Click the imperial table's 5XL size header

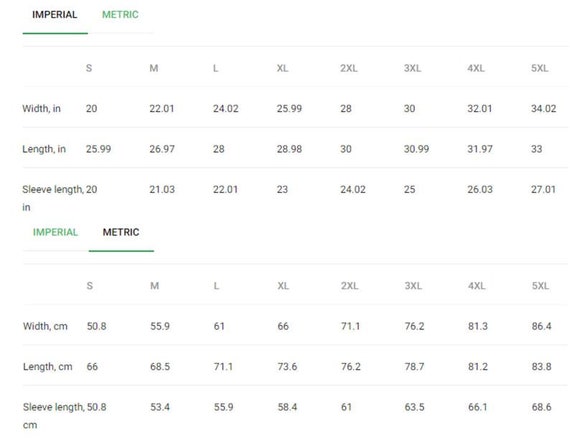click(x=539, y=68)
